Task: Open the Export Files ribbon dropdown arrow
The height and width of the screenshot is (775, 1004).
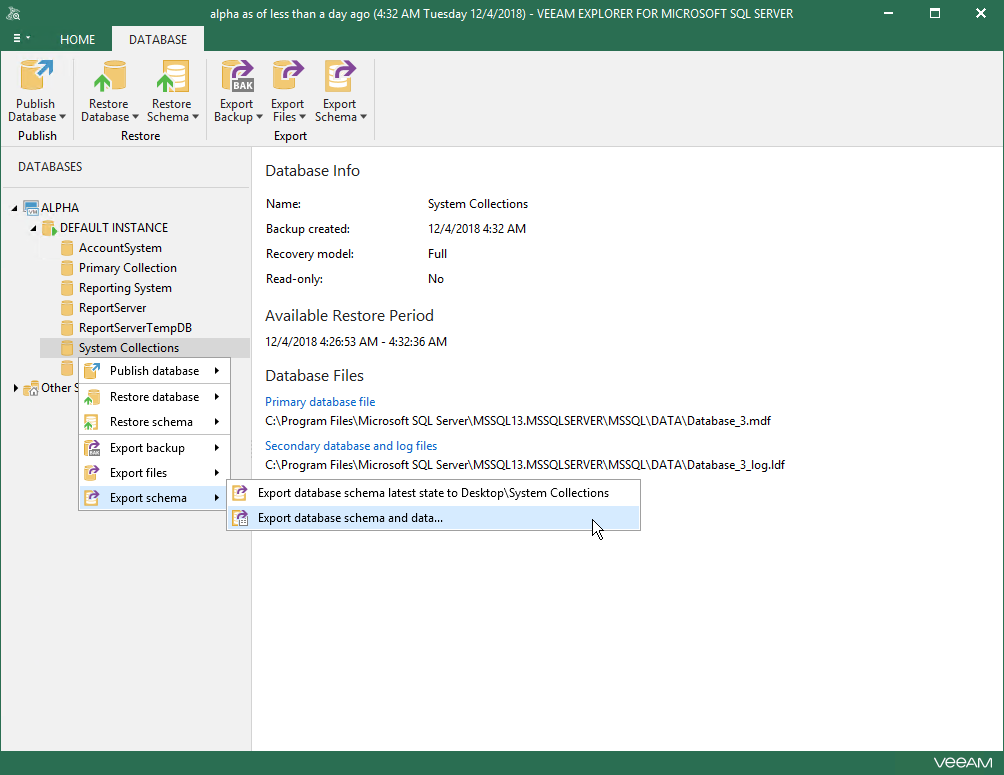Action: [302, 117]
